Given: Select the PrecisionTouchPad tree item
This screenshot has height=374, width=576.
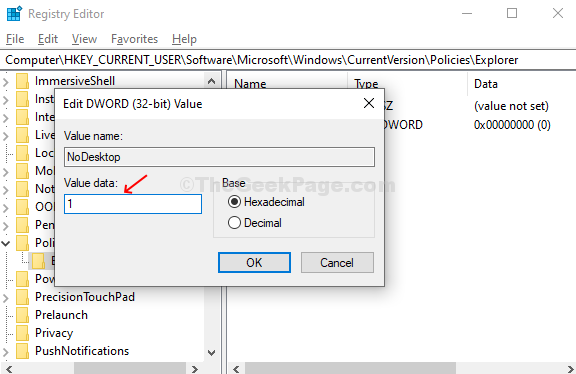Looking at the screenshot, I should click(85, 297).
